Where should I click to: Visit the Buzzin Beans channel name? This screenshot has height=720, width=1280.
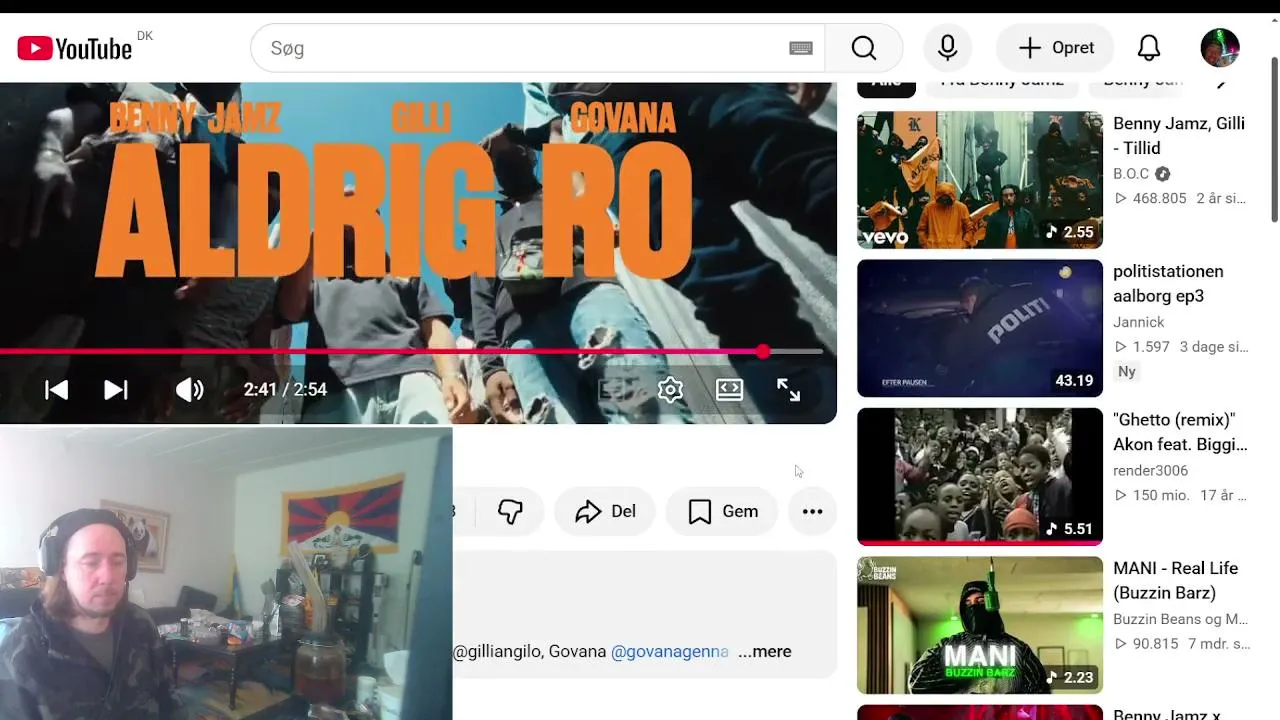(1180, 619)
